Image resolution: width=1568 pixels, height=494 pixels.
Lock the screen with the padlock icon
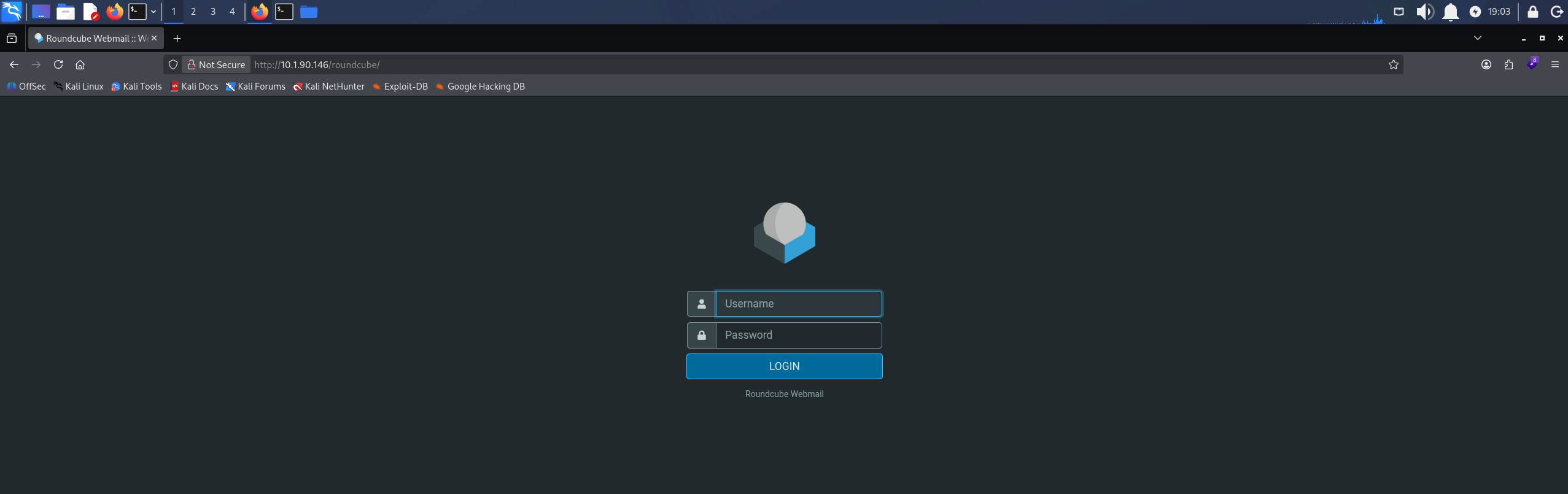(x=1533, y=11)
